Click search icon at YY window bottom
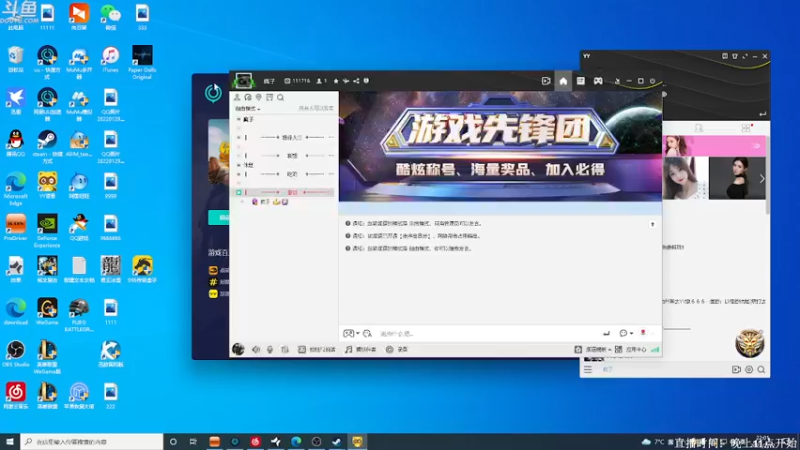 (761, 369)
